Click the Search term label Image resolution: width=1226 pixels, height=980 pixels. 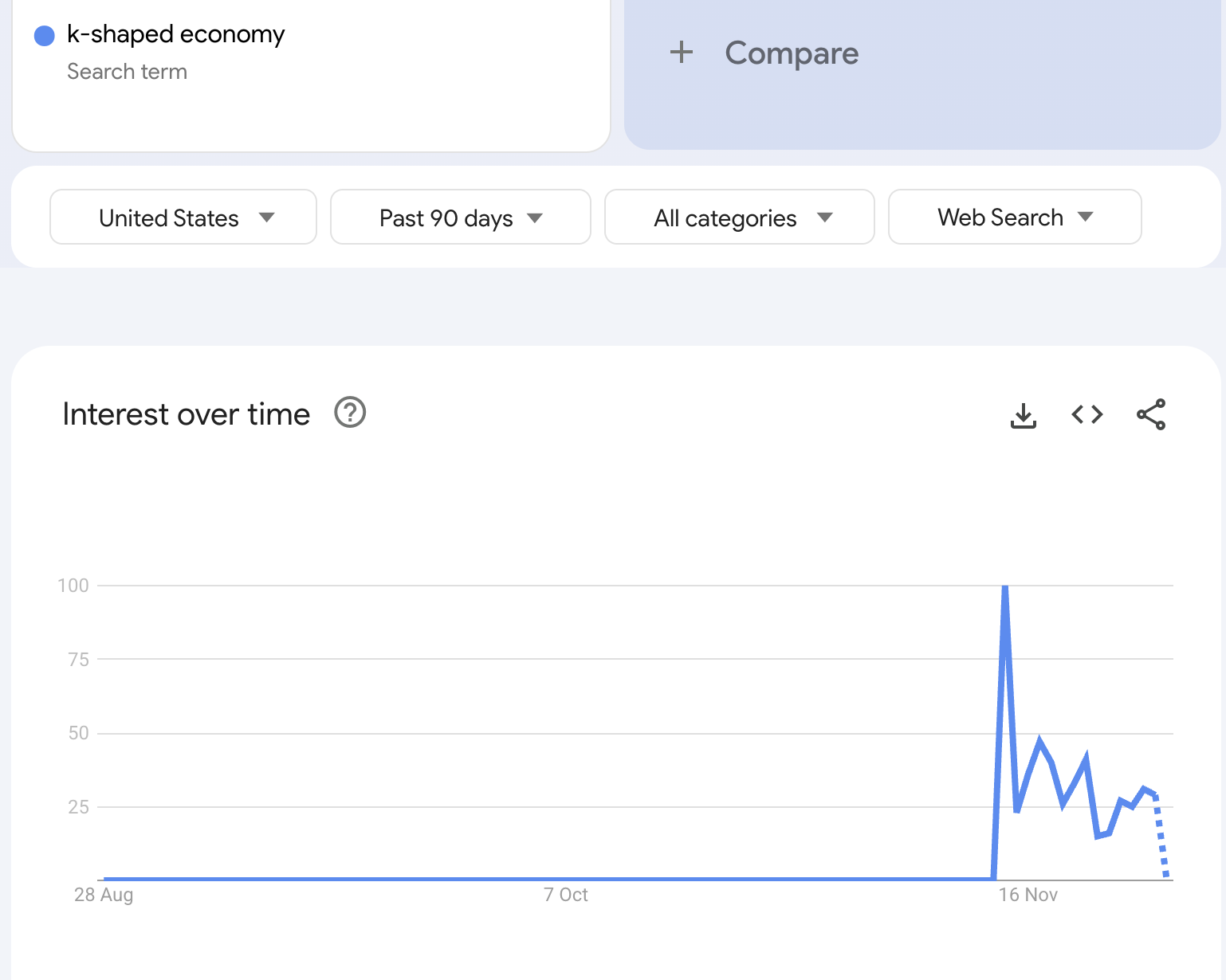tap(127, 72)
